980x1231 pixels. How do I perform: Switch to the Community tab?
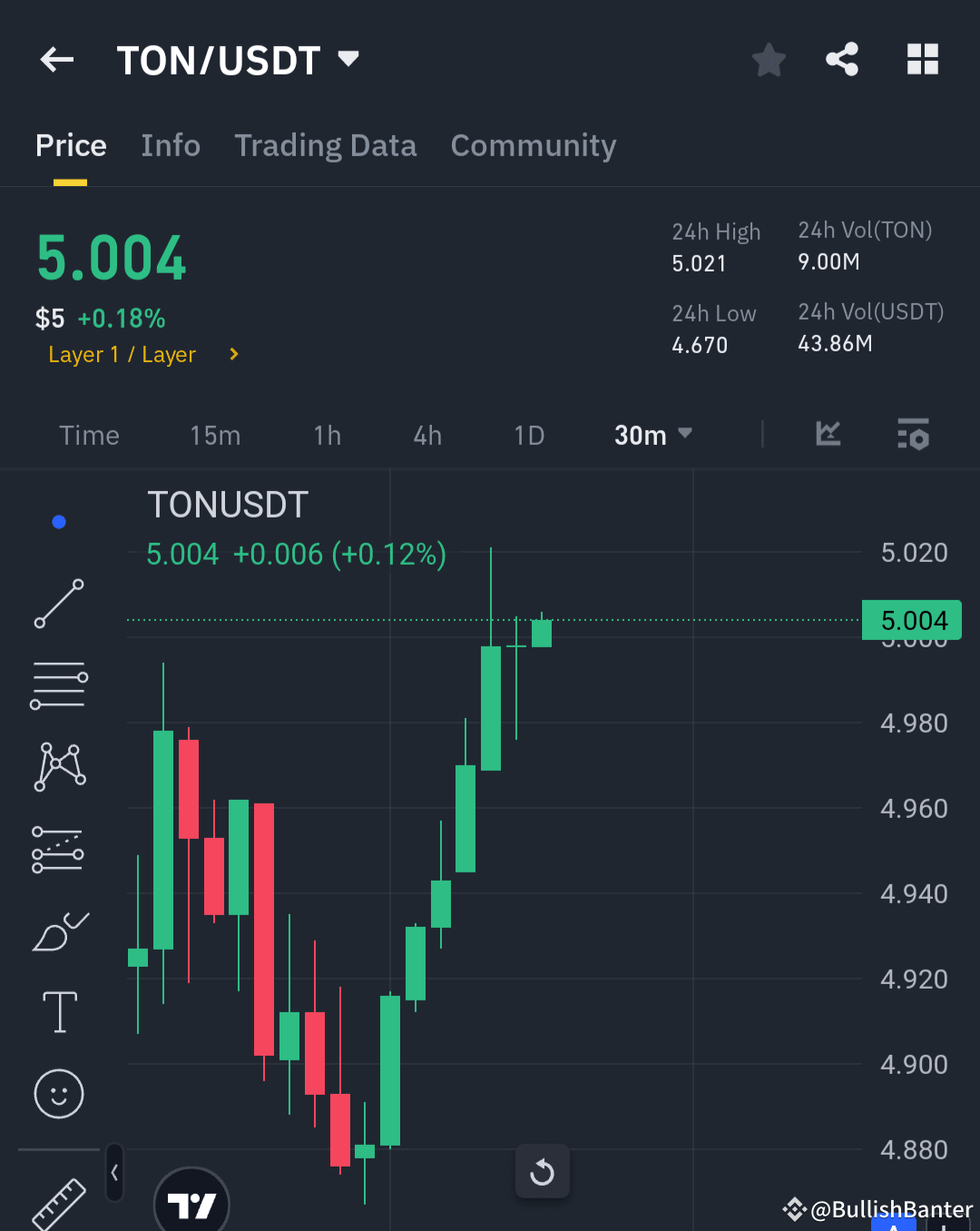534,145
